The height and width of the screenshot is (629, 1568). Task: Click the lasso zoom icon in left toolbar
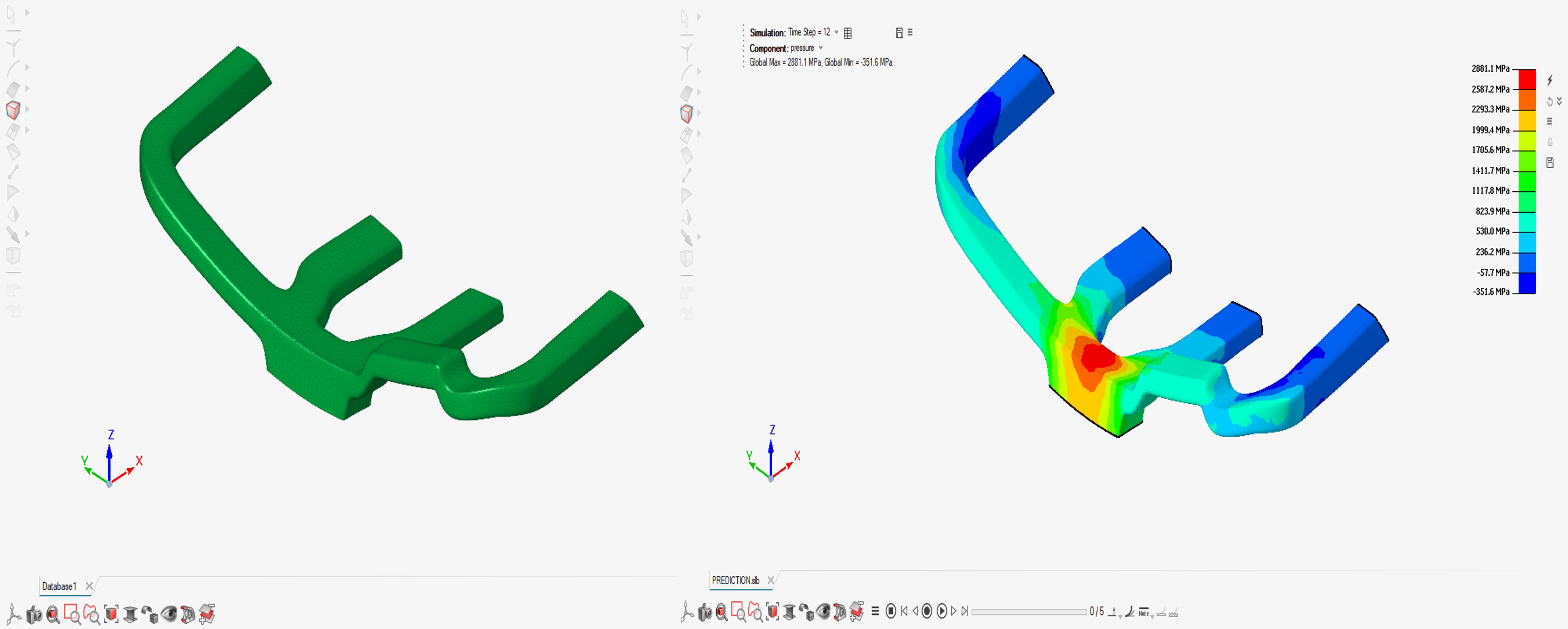pyautogui.click(x=91, y=614)
